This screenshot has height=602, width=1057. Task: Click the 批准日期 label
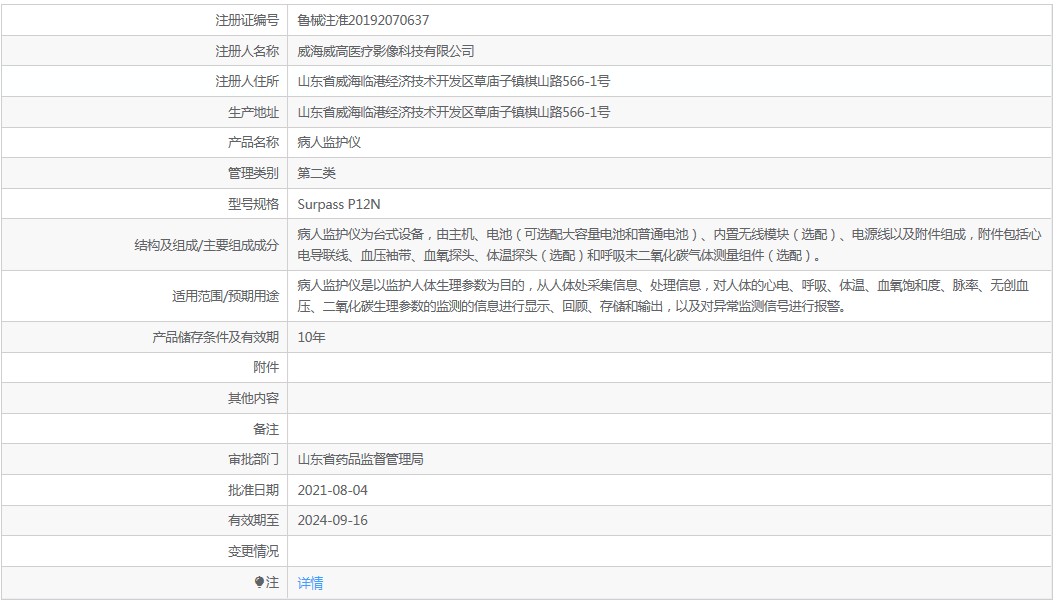click(253, 491)
